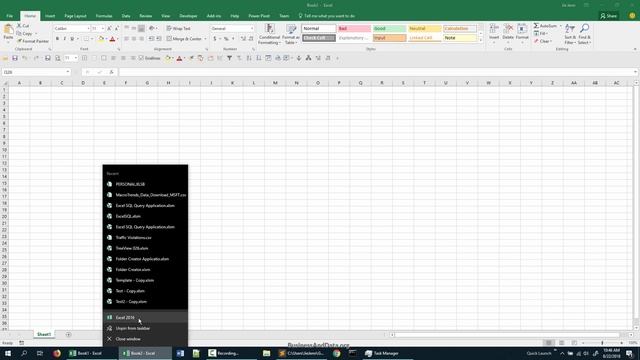Open PERSONAL.XLSB from recent list
The width and height of the screenshot is (640, 360).
pyautogui.click(x=145, y=184)
